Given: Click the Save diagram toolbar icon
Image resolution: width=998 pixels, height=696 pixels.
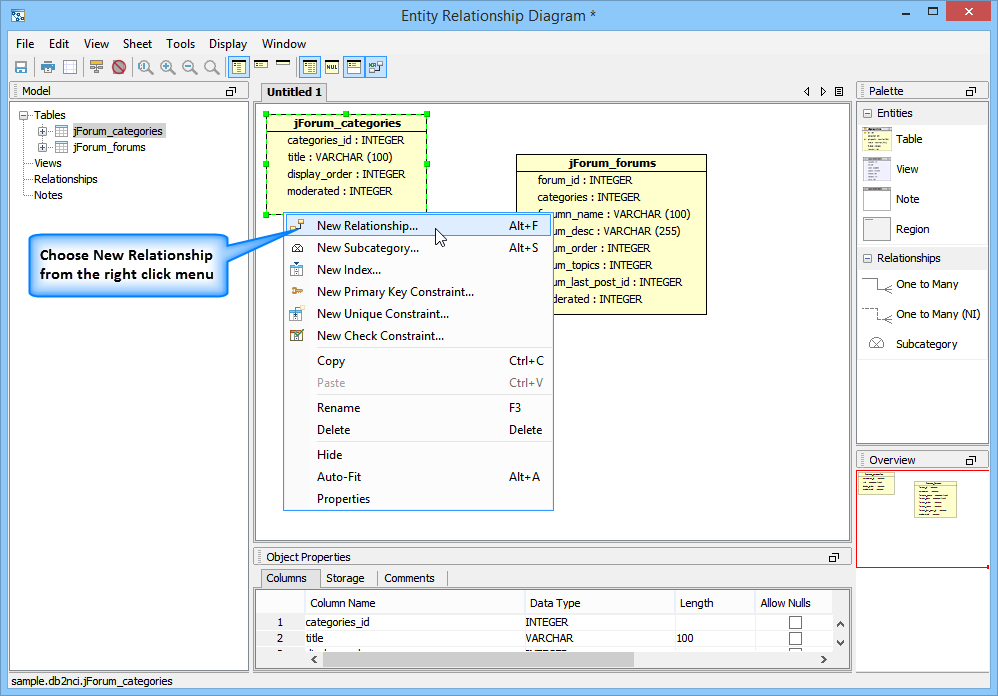Looking at the screenshot, I should pyautogui.click(x=20, y=67).
